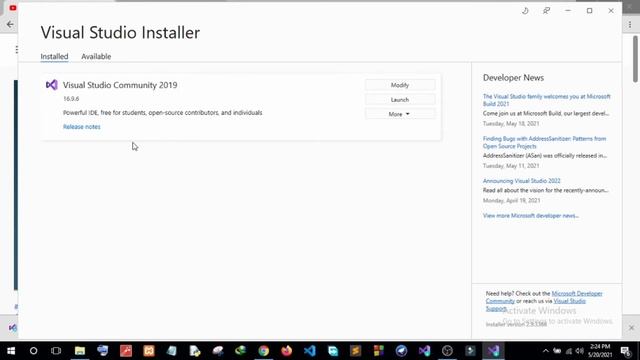Viewport: 640px width, 360px height.
Task: Open File Explorer from the taskbar
Action: point(80,351)
